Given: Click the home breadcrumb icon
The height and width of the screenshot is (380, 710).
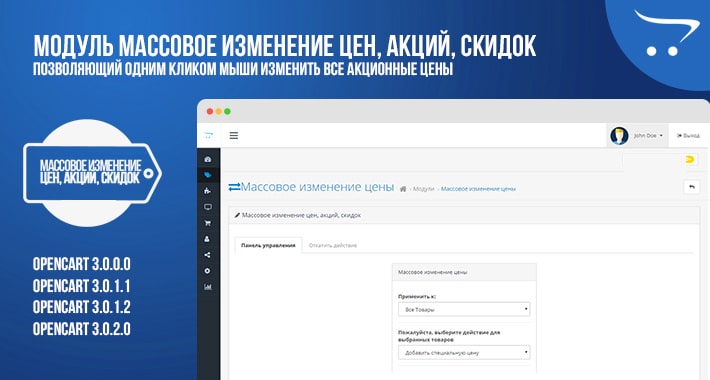Looking at the screenshot, I should (403, 189).
